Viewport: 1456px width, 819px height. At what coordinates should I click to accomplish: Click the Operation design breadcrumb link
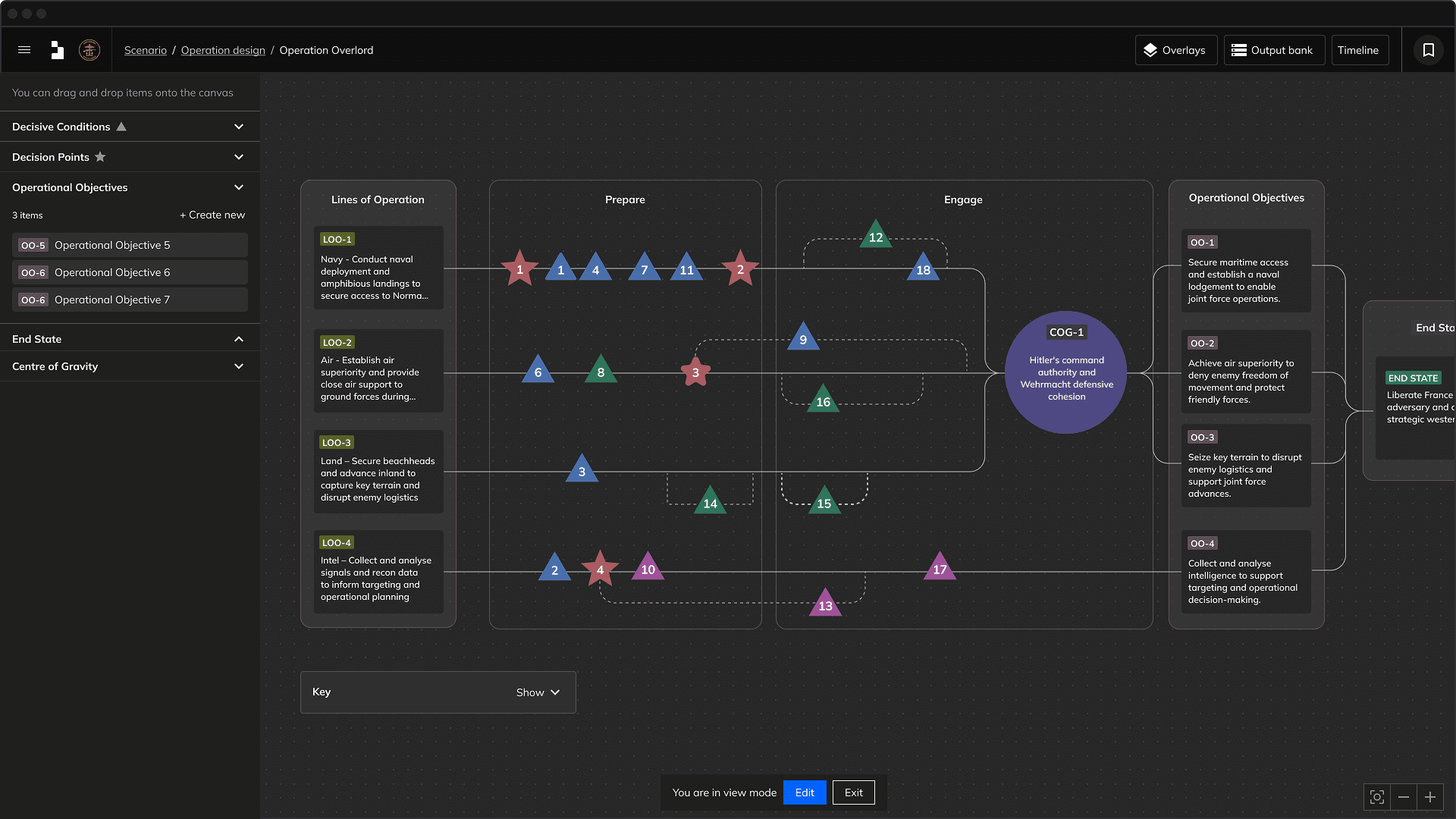click(x=223, y=50)
